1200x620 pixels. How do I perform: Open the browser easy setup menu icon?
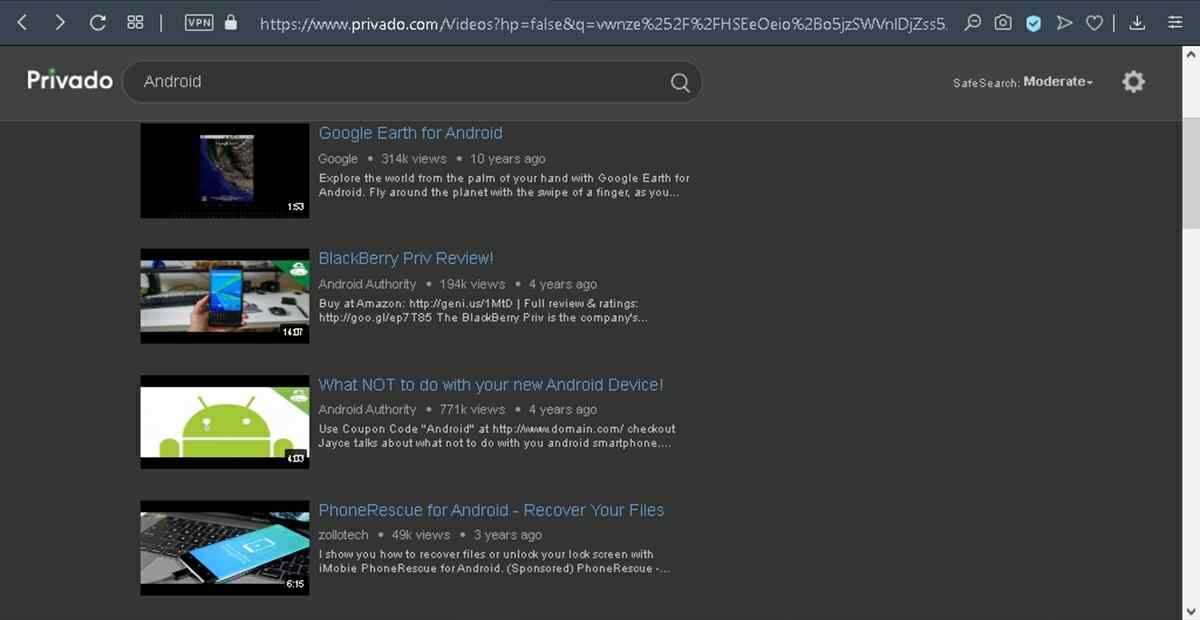pyautogui.click(x=1176, y=22)
